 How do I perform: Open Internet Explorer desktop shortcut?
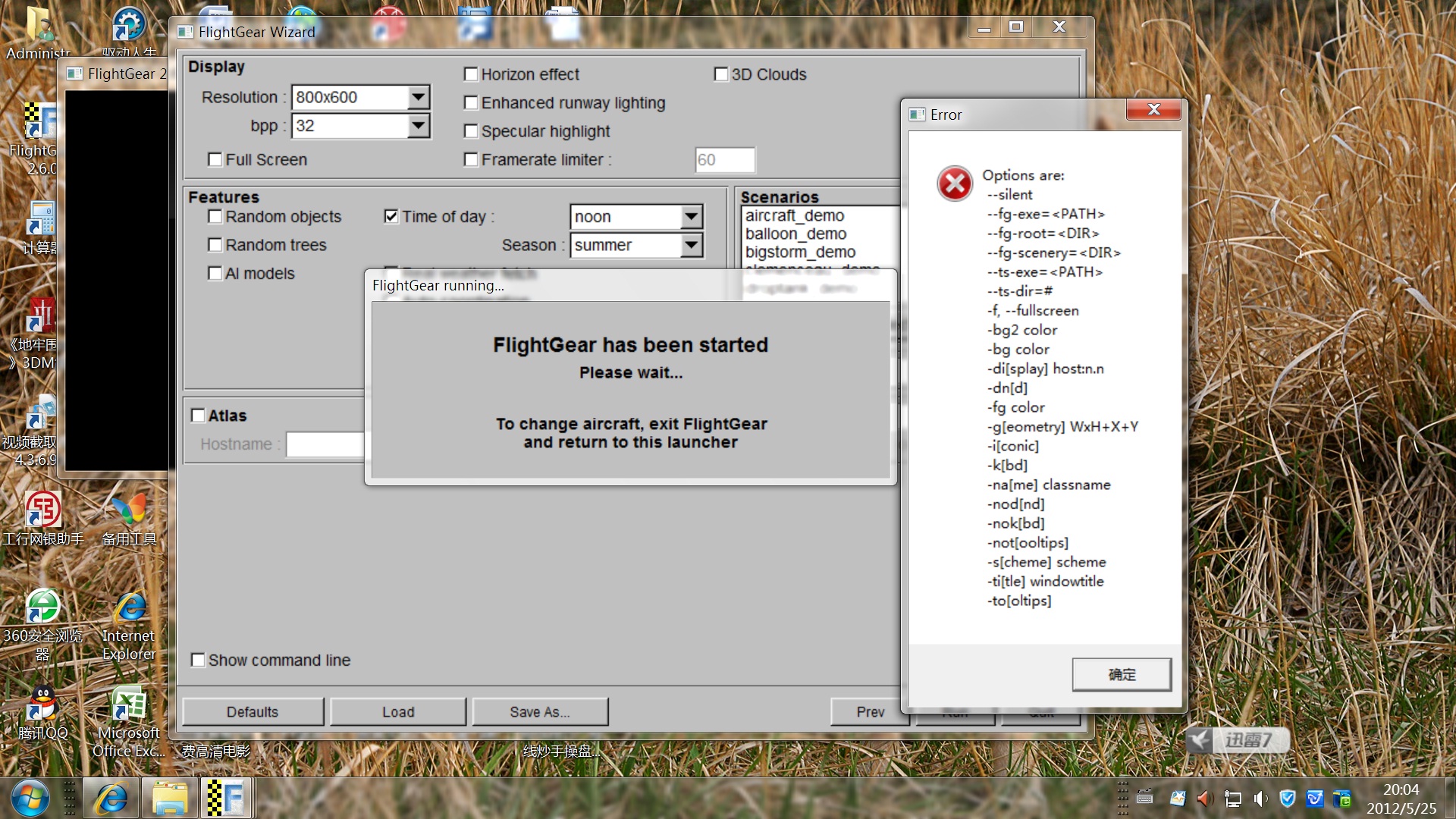(129, 626)
